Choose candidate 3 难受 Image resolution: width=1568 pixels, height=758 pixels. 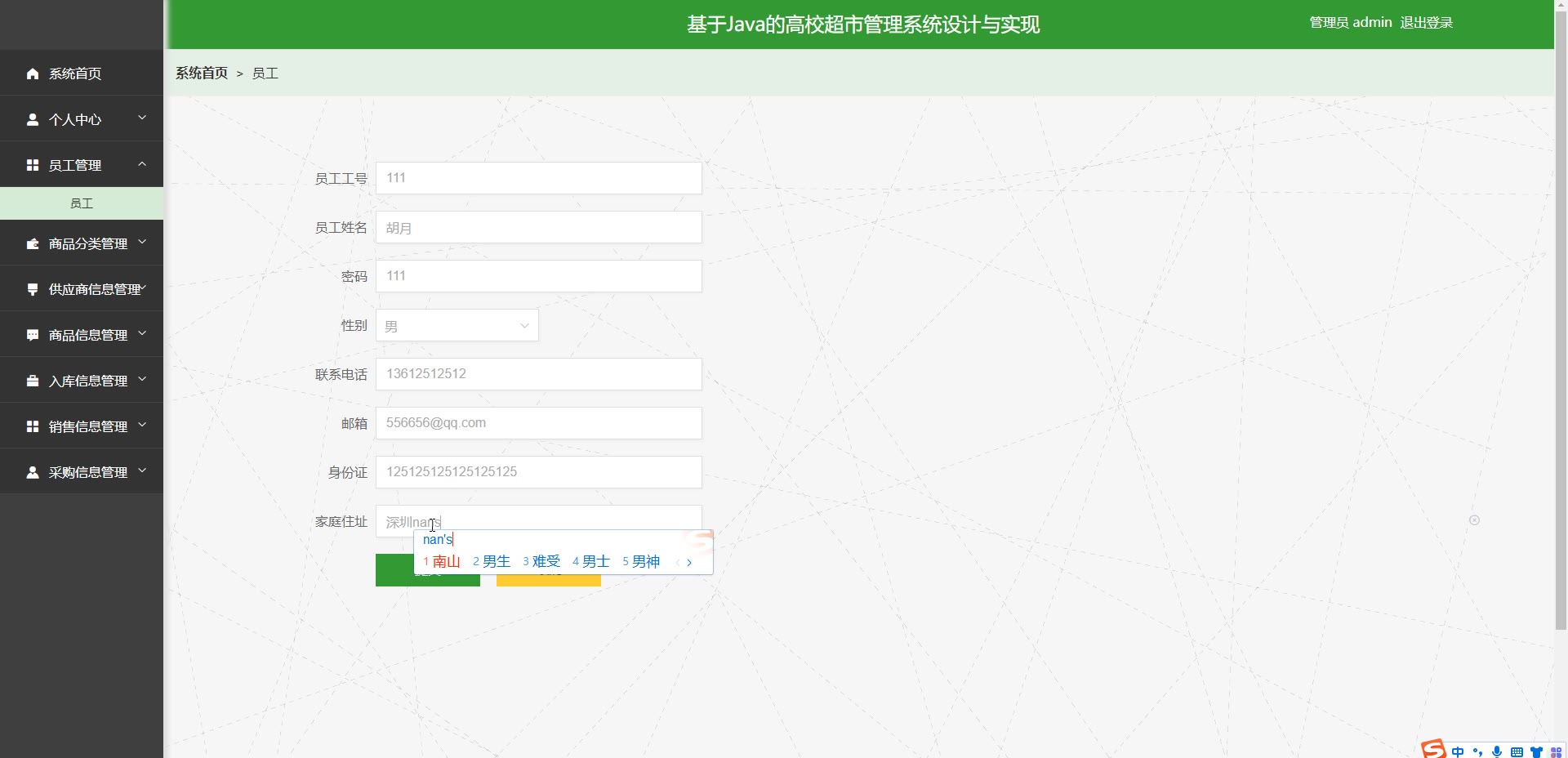coord(541,562)
